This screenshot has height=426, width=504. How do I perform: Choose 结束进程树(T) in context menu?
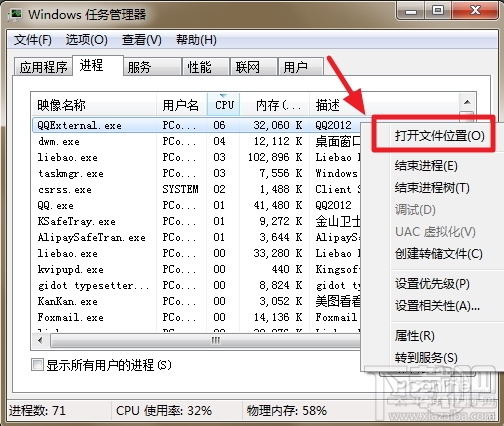point(432,188)
